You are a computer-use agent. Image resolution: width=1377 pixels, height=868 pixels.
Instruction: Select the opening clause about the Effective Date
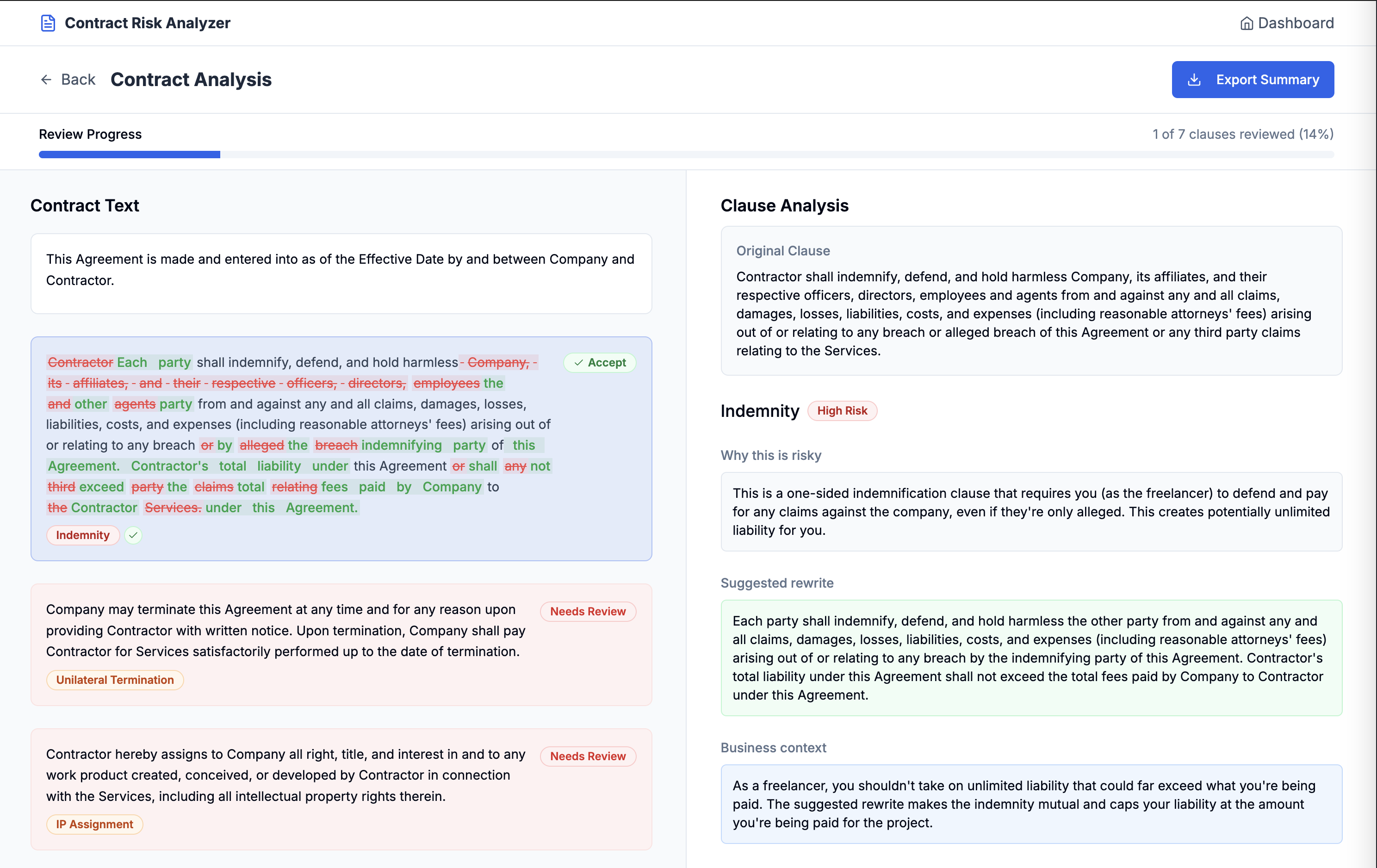(341, 274)
